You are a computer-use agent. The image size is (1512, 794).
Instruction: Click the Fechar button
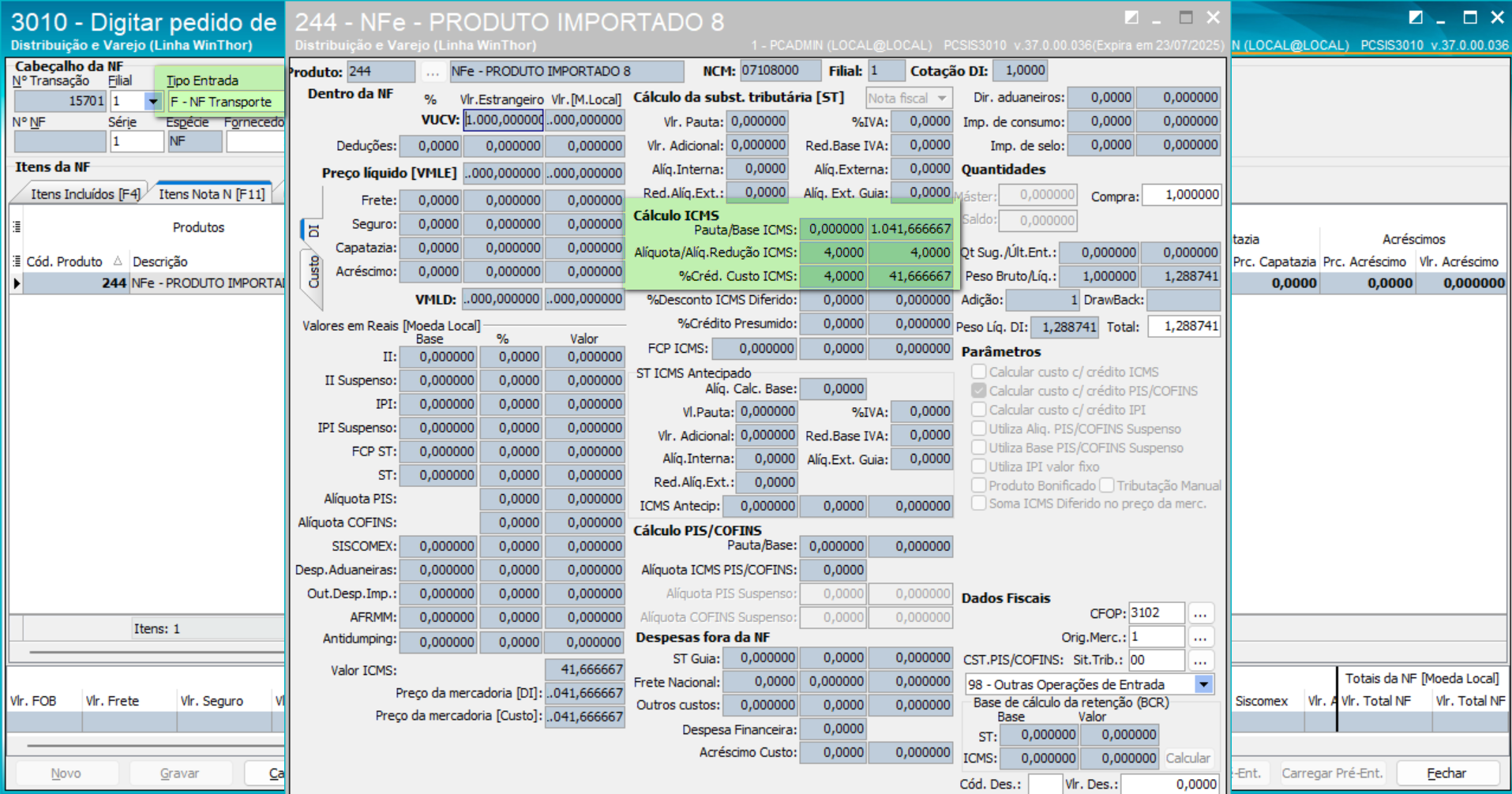[x=1446, y=773]
